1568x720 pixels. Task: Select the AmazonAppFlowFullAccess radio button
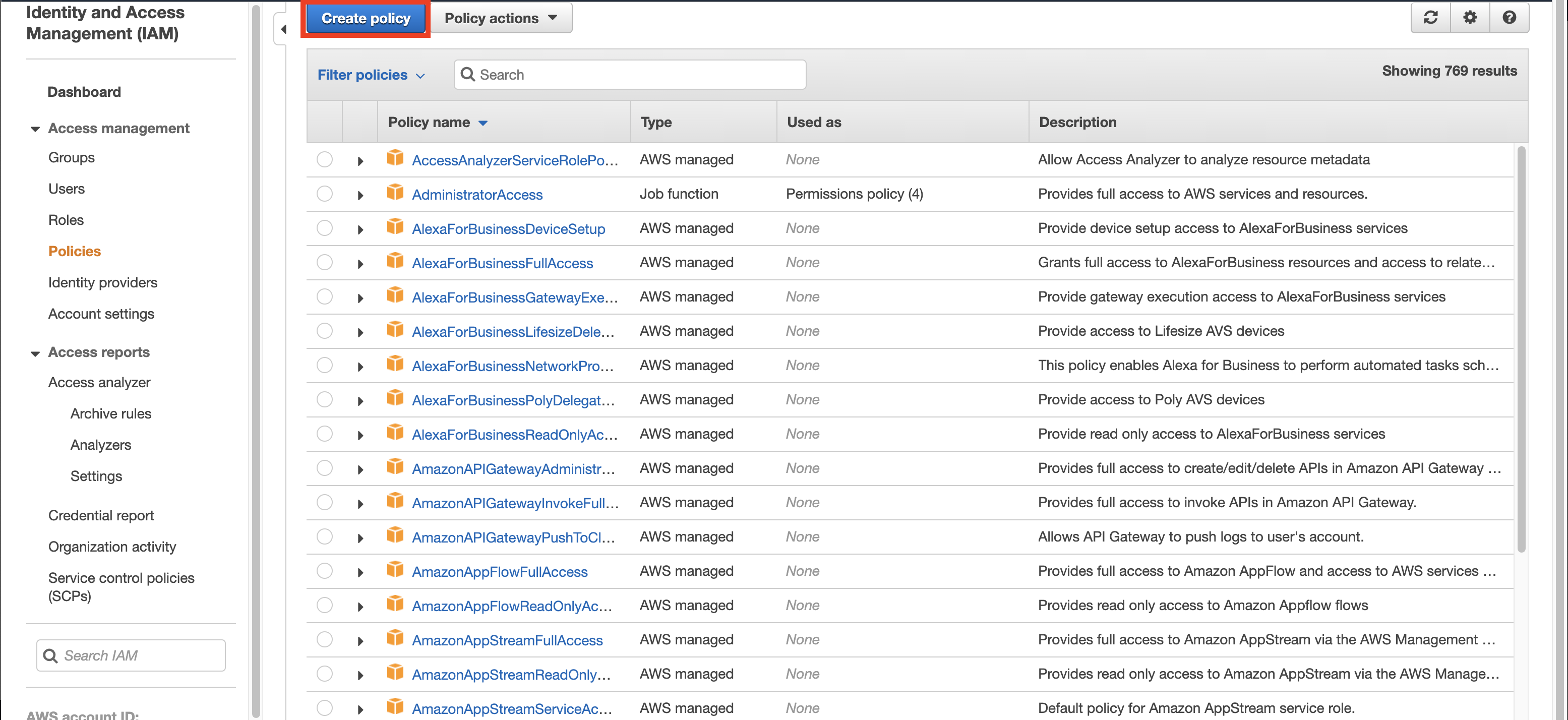[324, 571]
